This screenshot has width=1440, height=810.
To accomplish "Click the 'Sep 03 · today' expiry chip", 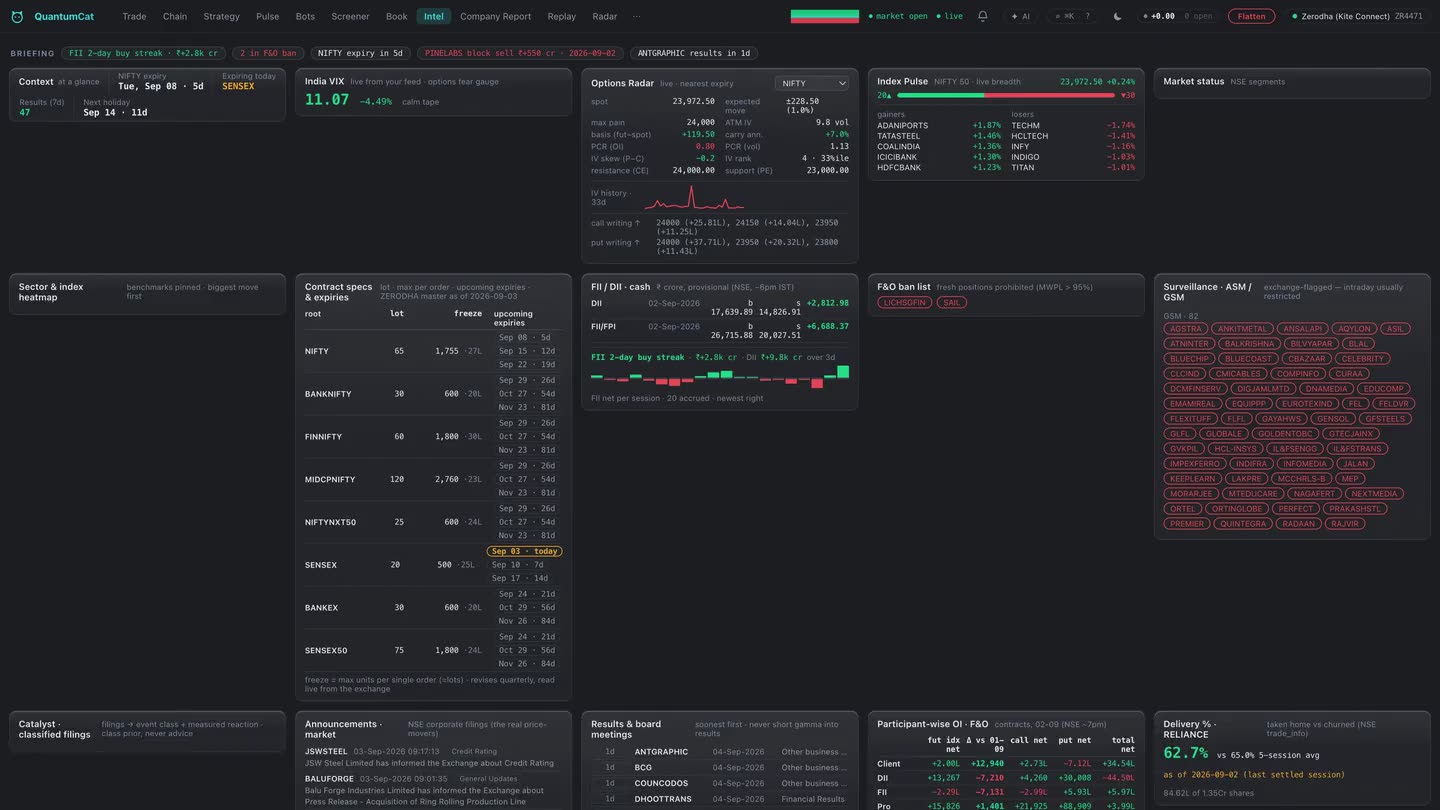I will click(525, 551).
